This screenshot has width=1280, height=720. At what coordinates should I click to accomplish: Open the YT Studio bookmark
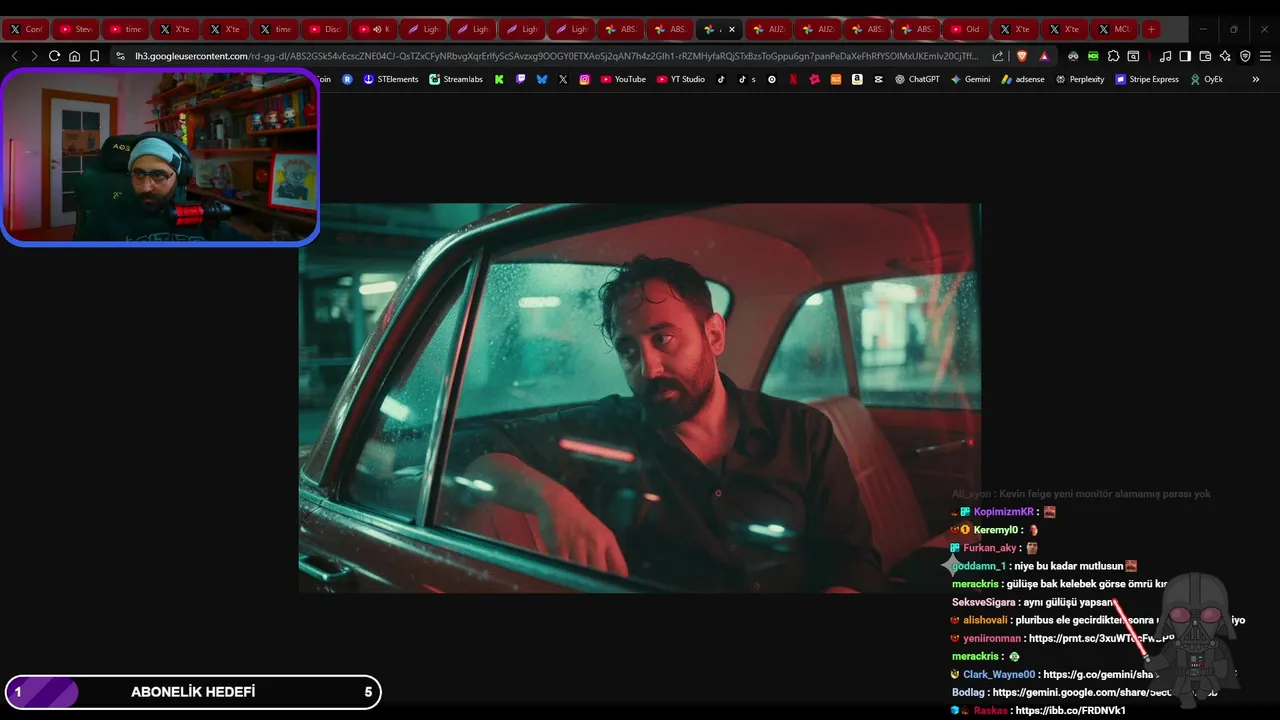click(x=681, y=79)
